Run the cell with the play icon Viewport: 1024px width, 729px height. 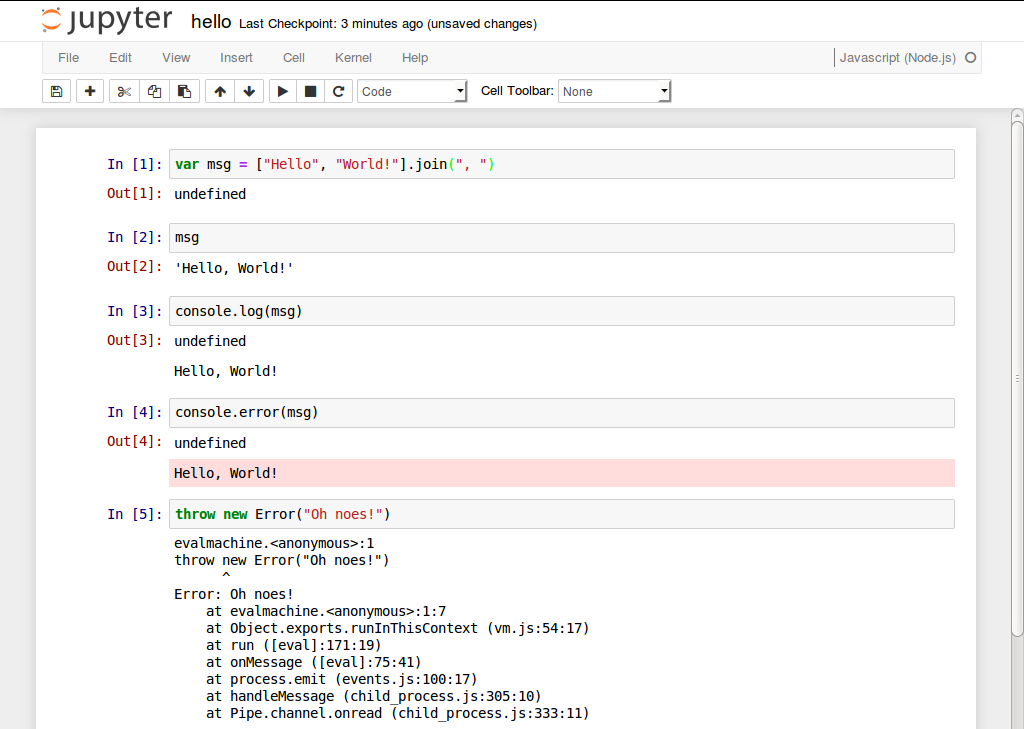coord(283,91)
